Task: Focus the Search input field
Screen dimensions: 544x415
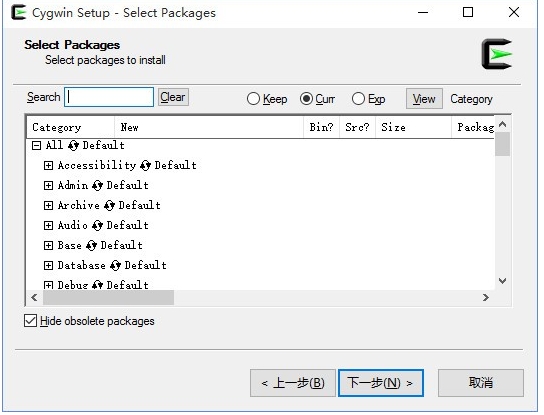Action: [109, 97]
